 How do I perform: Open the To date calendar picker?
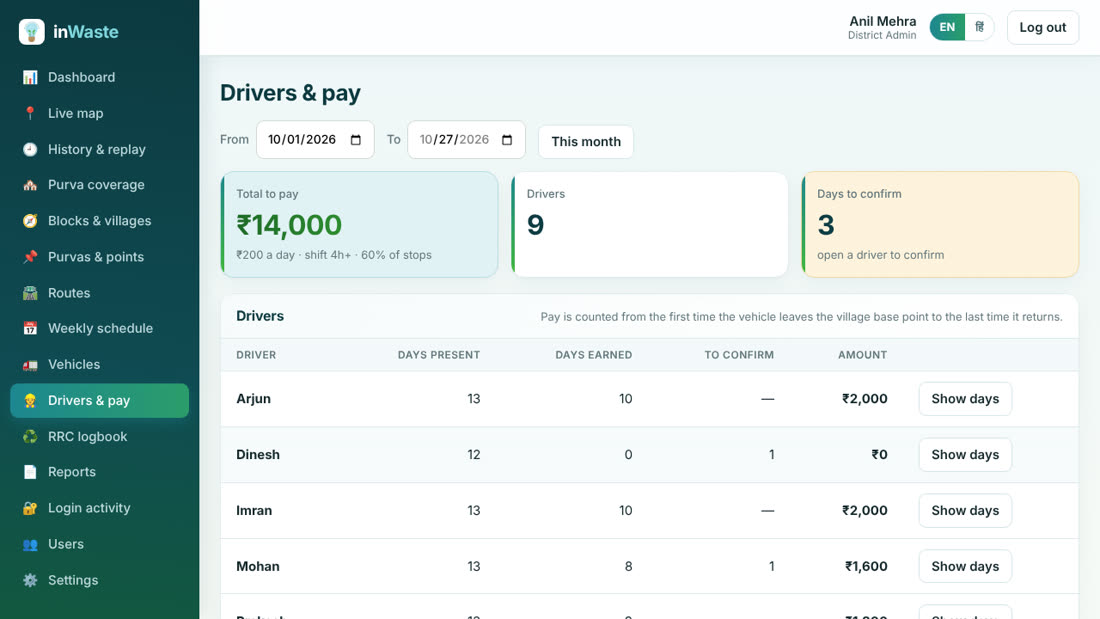(507, 140)
